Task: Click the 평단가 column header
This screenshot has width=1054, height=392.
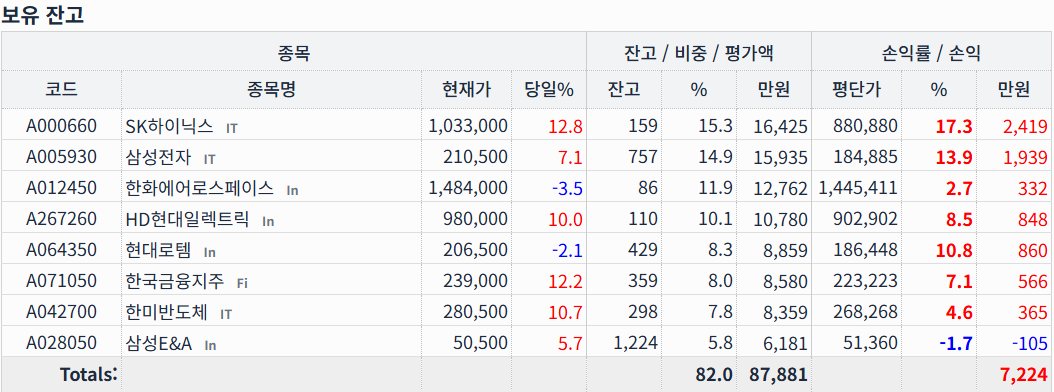Action: (856, 89)
